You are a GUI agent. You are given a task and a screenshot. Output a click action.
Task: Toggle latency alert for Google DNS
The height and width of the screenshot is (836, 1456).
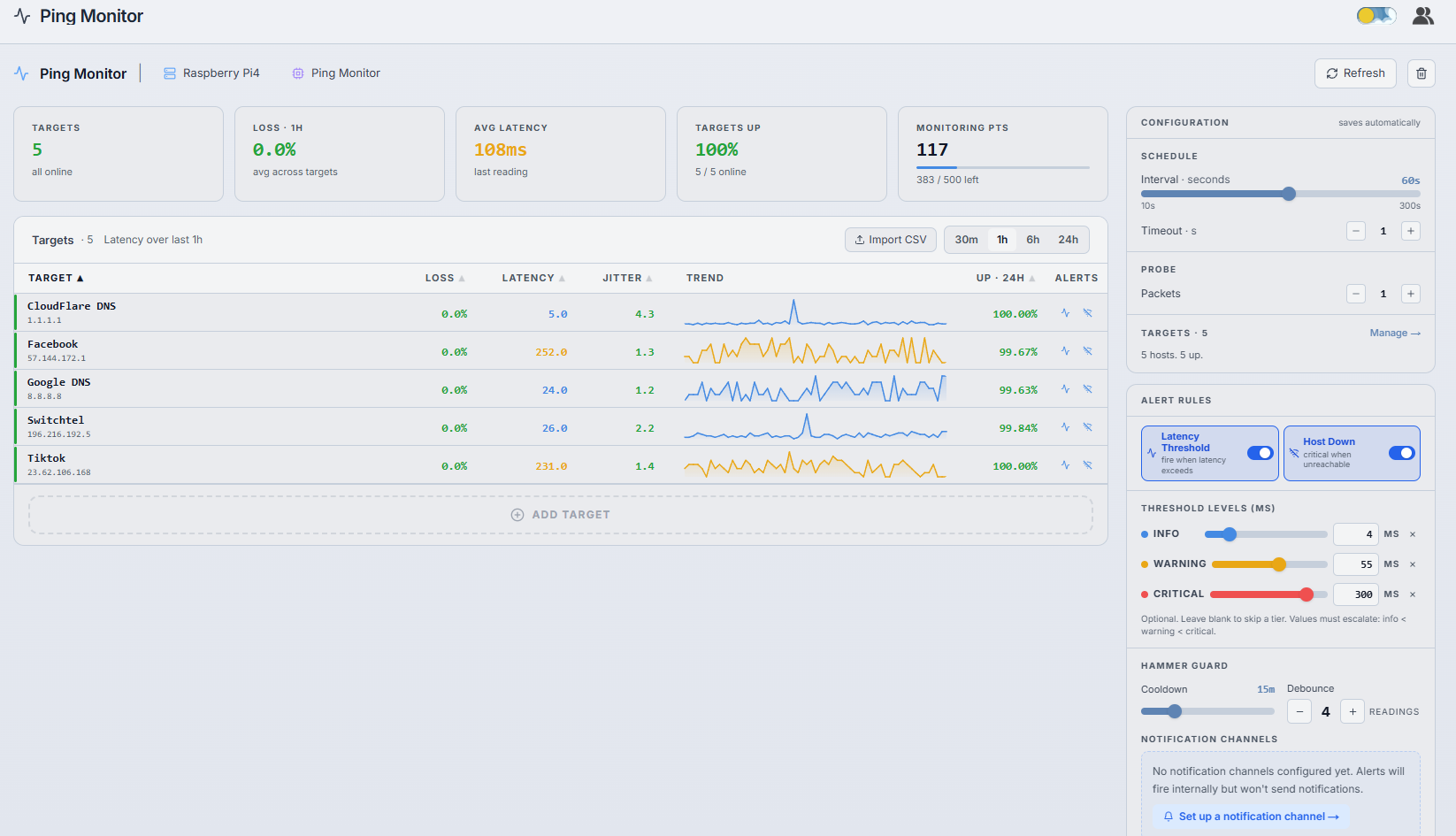[1066, 389]
